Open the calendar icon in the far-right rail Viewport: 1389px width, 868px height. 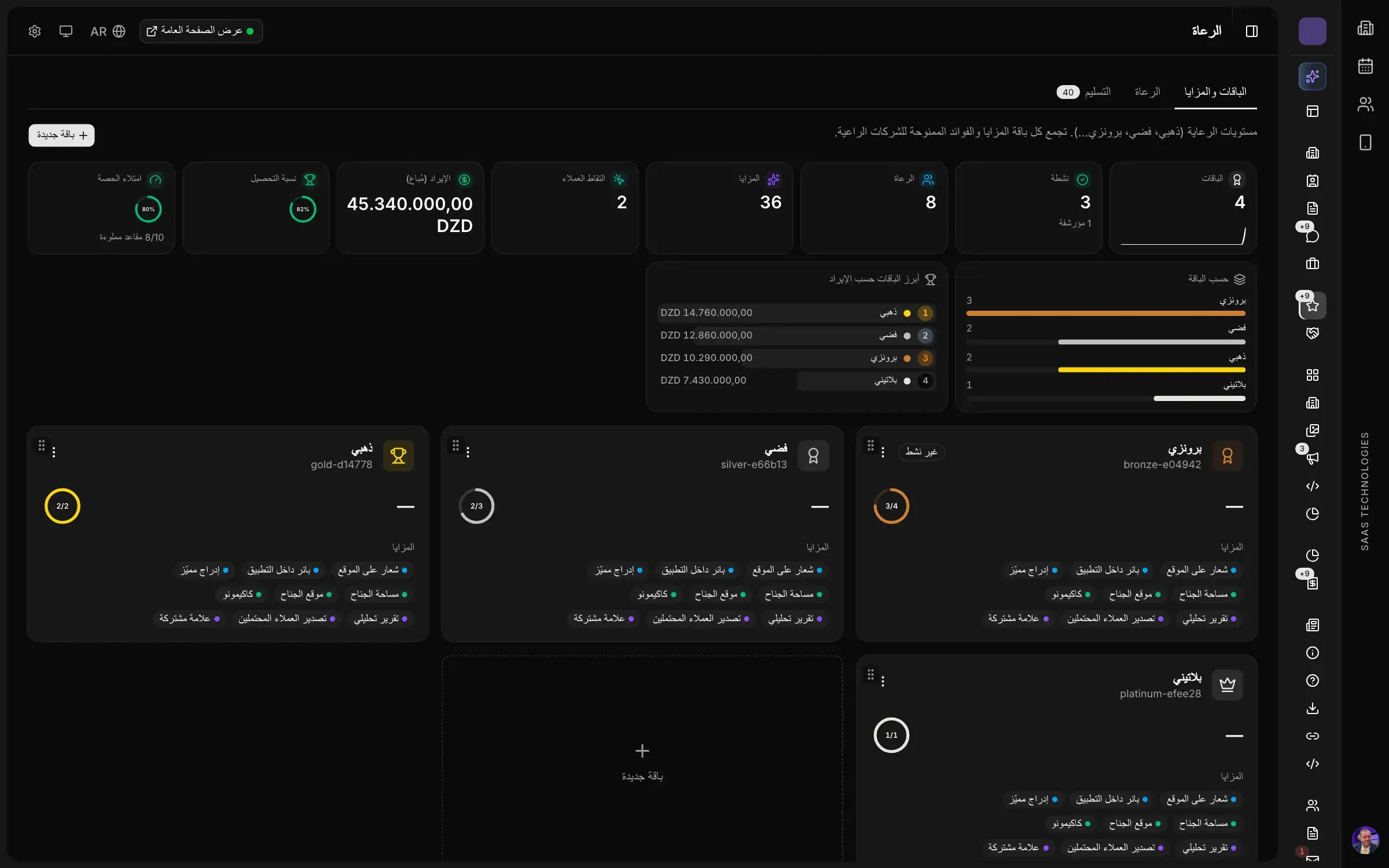pos(1365,66)
